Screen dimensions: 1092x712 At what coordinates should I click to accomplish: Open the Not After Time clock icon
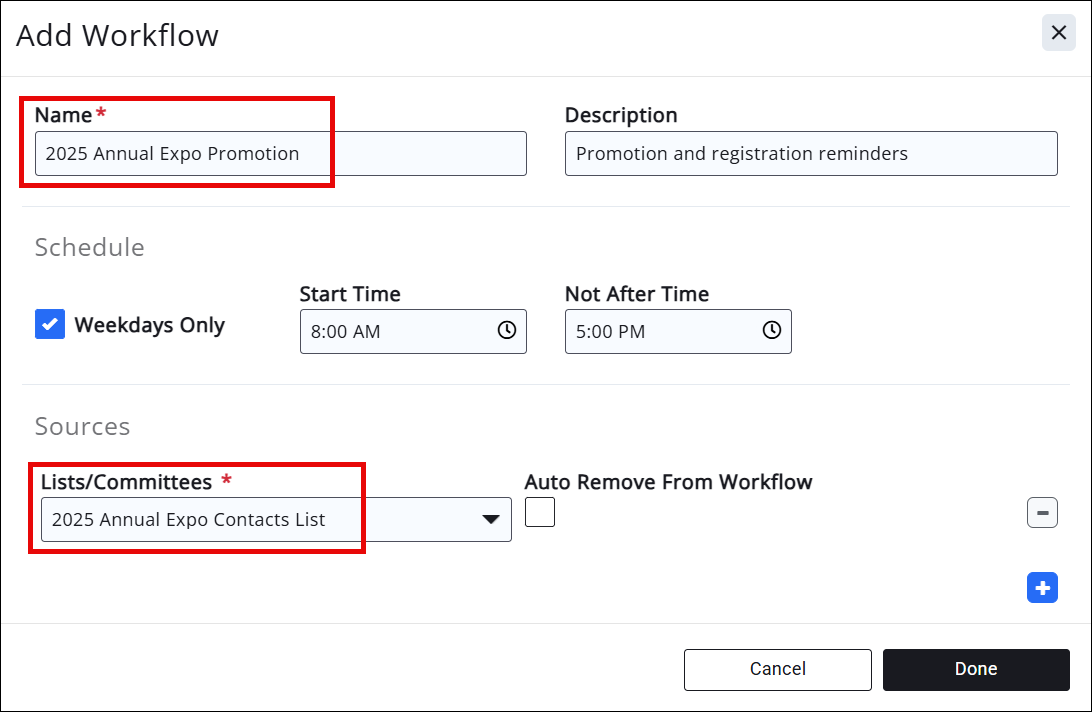[772, 330]
